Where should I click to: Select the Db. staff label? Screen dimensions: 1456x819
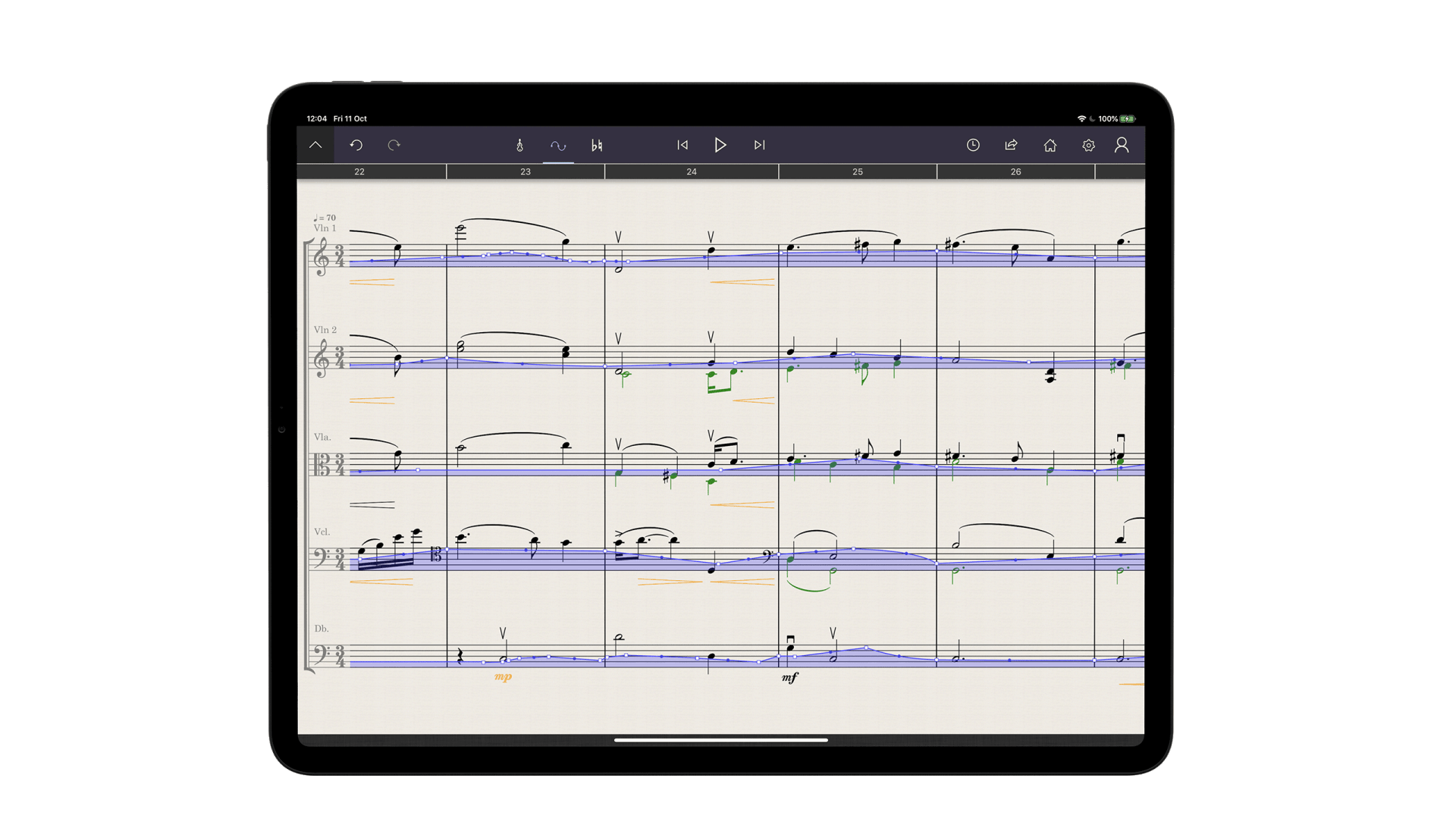click(322, 629)
